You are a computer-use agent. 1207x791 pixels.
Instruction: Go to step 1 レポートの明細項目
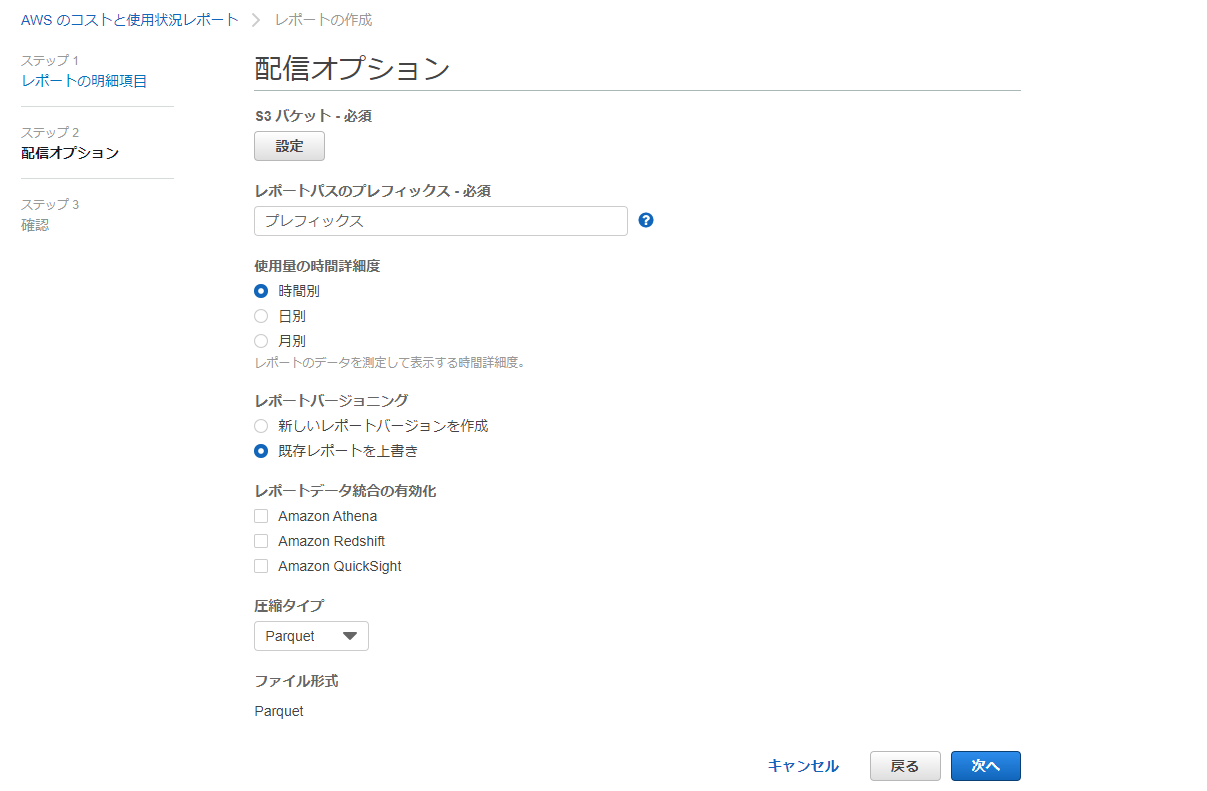(x=84, y=81)
